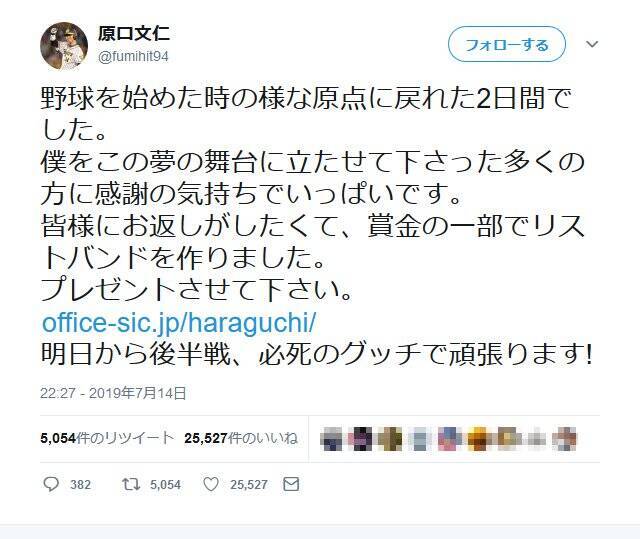Open the @fumihit94 handle link
The image size is (640, 539).
[133, 56]
